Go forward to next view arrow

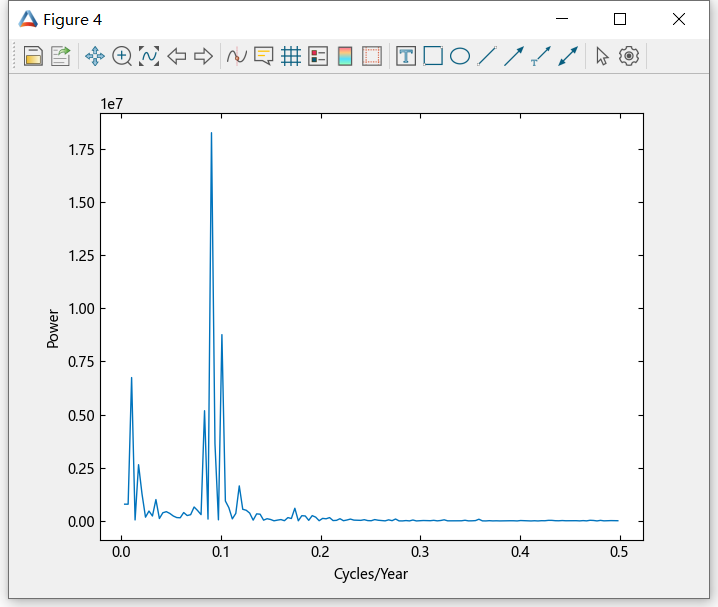203,56
